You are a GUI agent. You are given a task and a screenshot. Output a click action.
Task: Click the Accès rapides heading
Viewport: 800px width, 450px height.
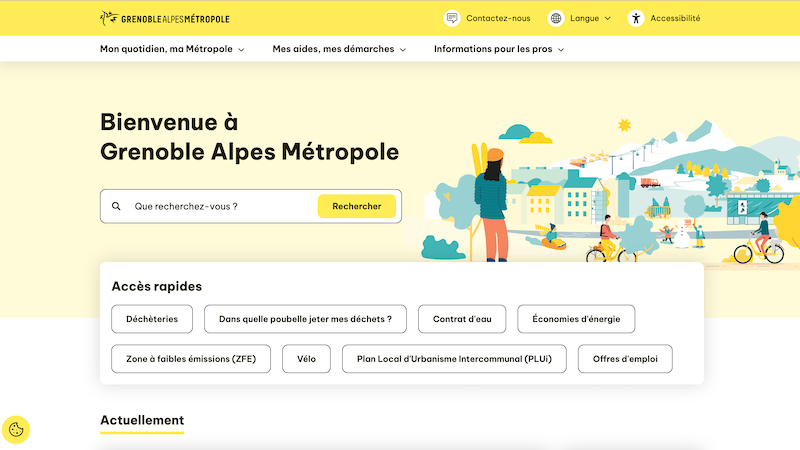157,286
